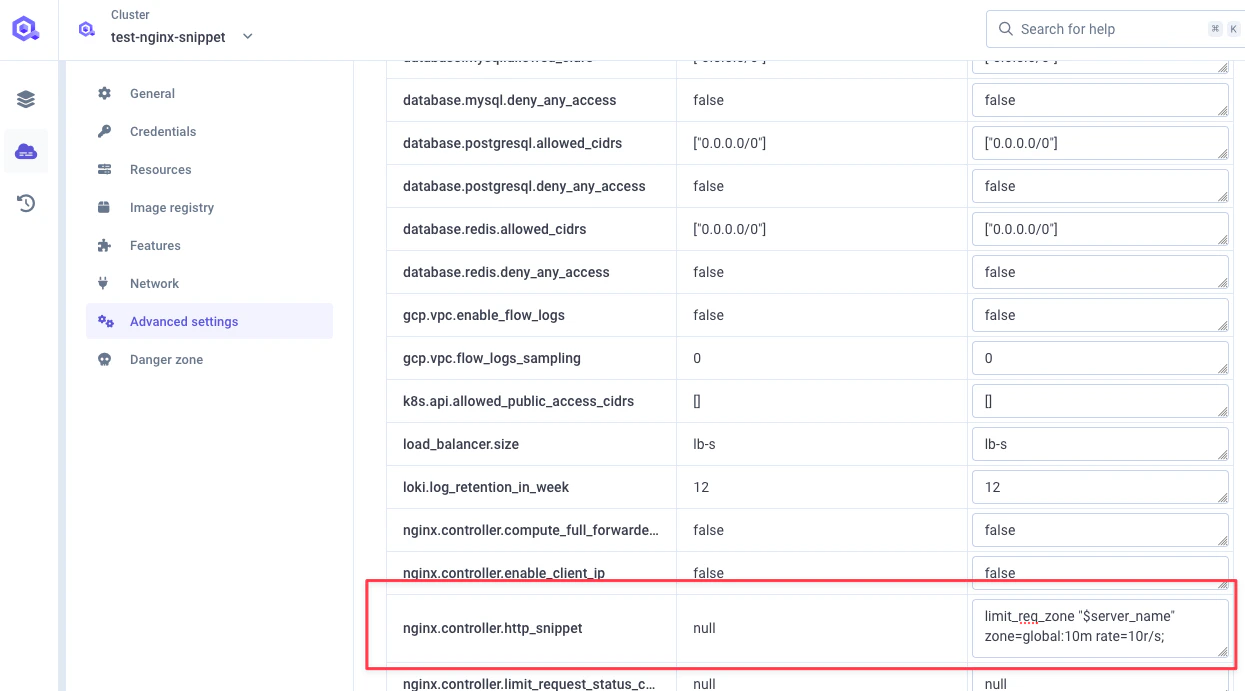Toggle database.mysql.deny_any_access value field

pos(1100,99)
